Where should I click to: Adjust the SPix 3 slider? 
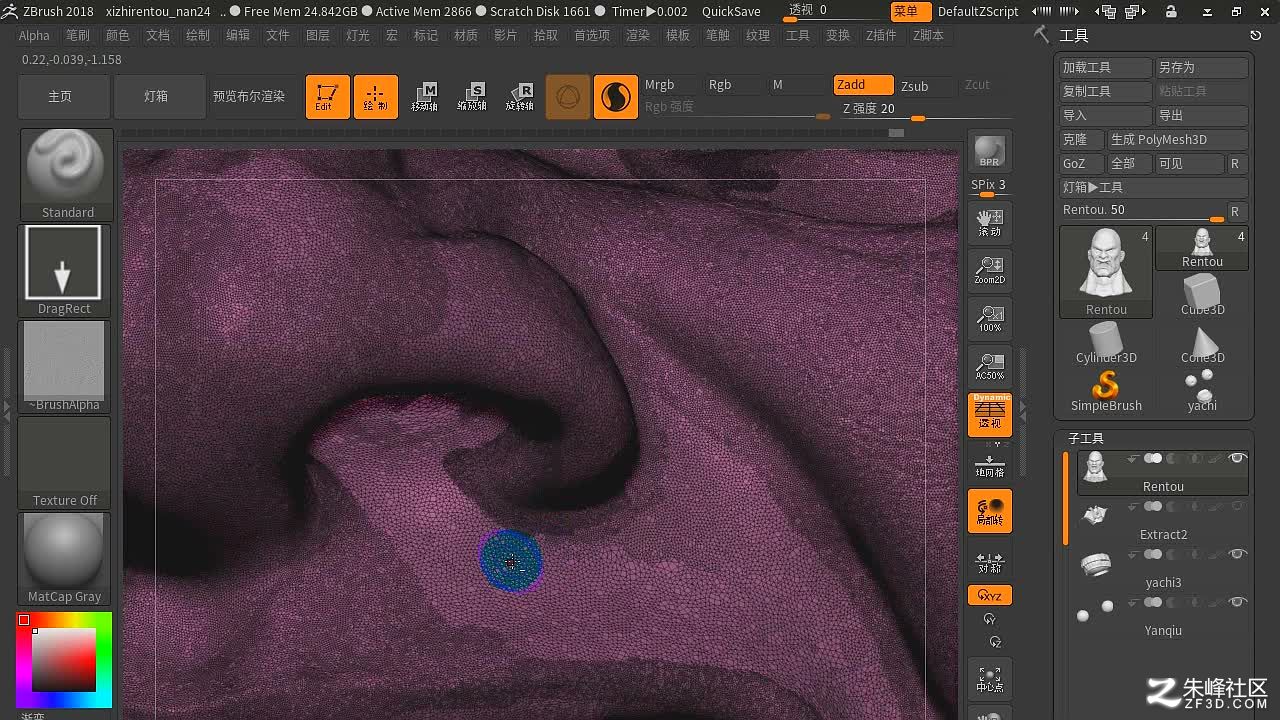[989, 186]
